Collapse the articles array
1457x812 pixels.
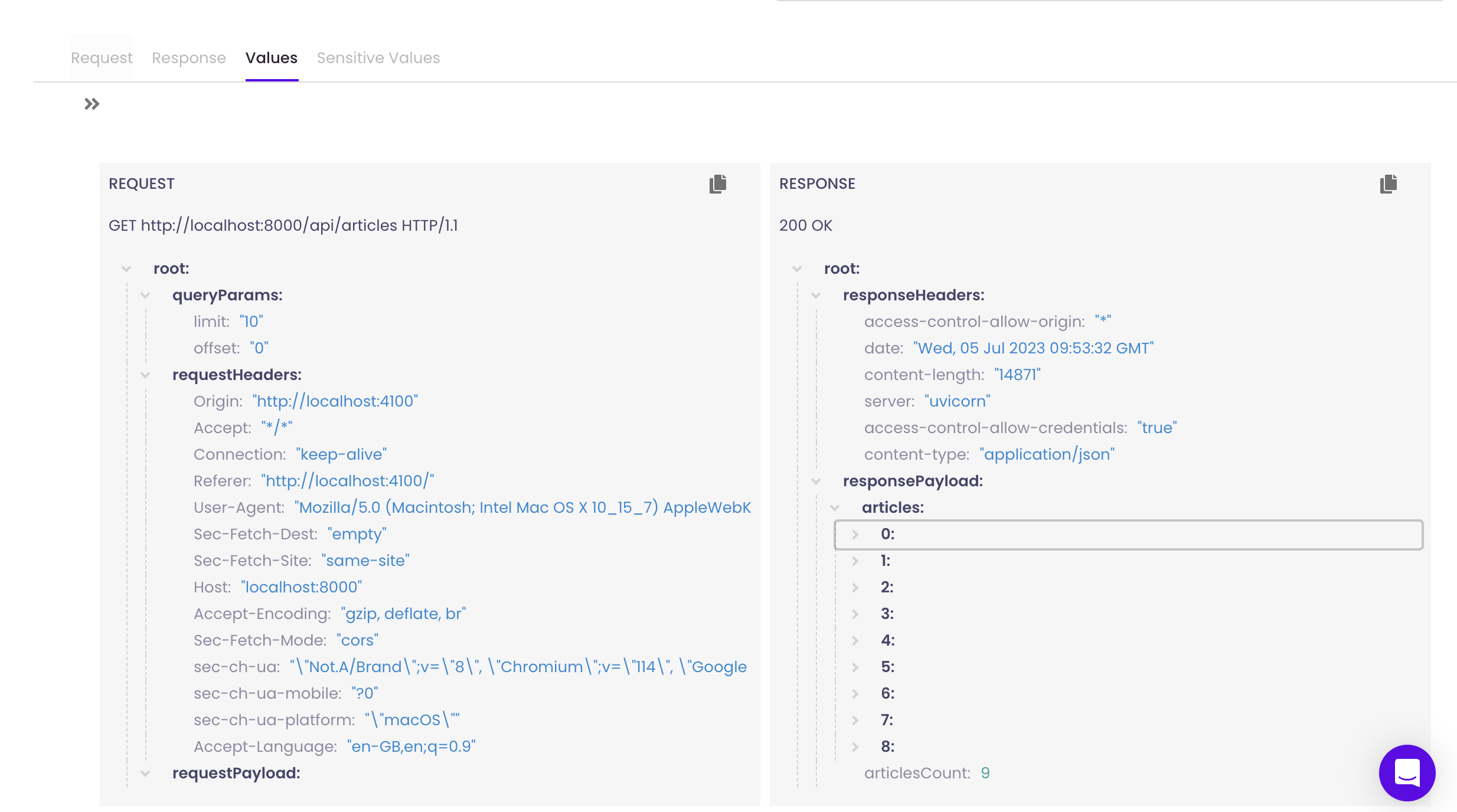835,508
